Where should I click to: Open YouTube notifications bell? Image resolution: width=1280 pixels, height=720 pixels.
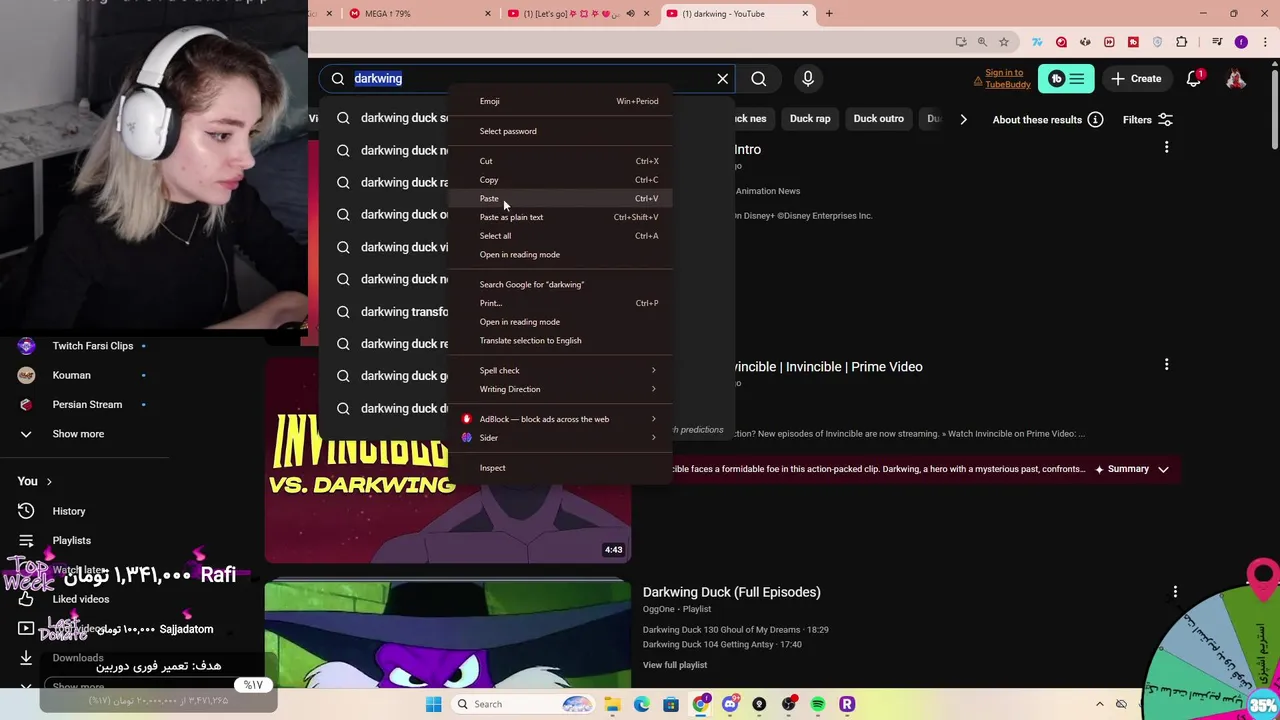coord(1193,78)
